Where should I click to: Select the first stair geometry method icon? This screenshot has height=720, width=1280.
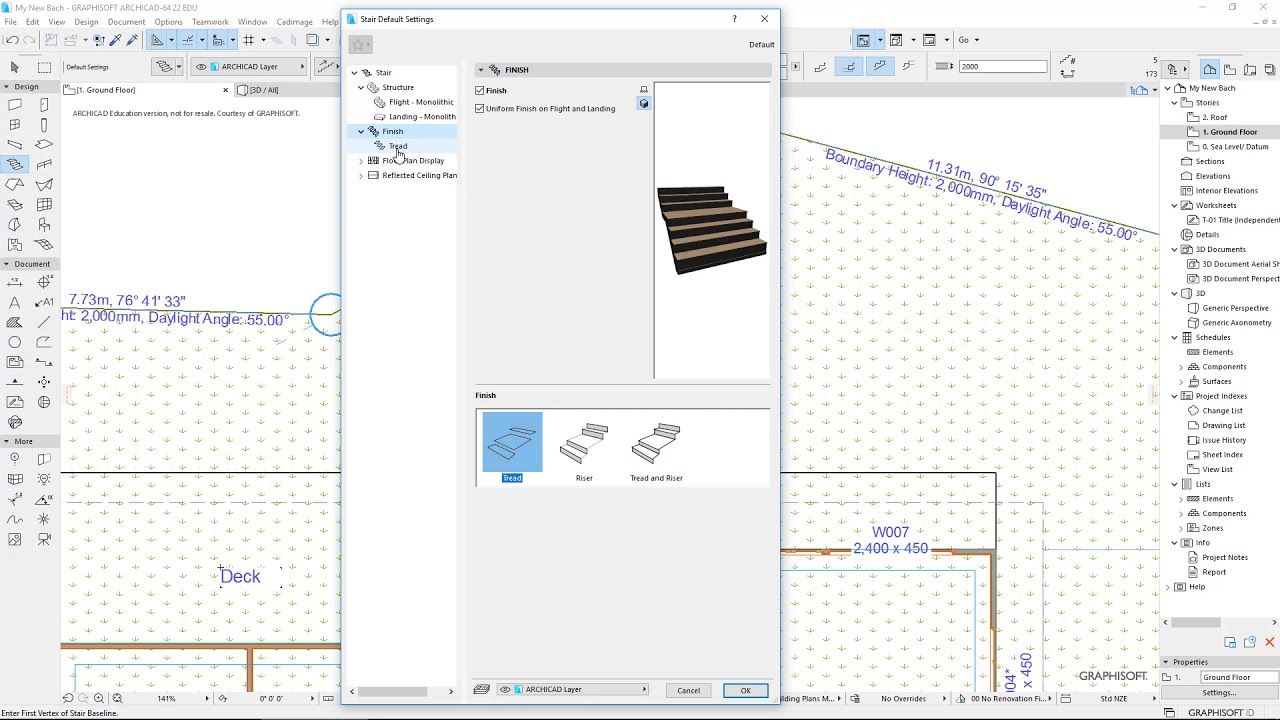tap(820, 67)
